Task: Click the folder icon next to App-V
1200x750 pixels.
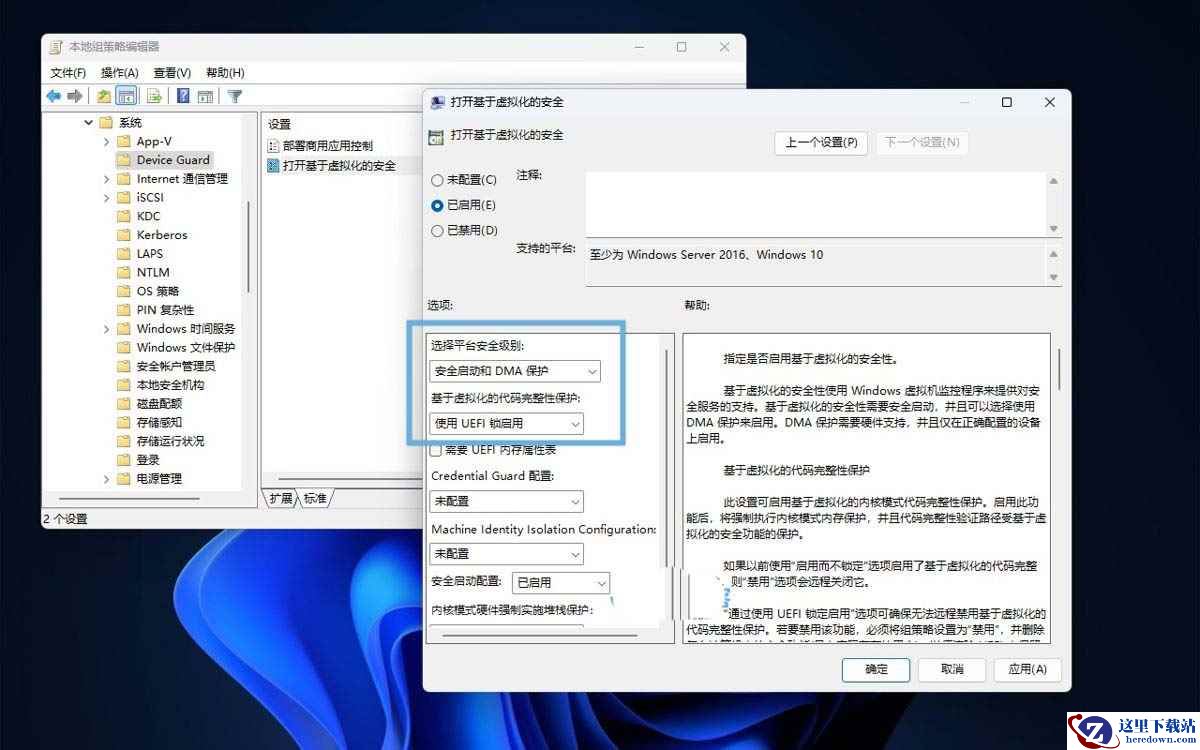Action: (124, 141)
